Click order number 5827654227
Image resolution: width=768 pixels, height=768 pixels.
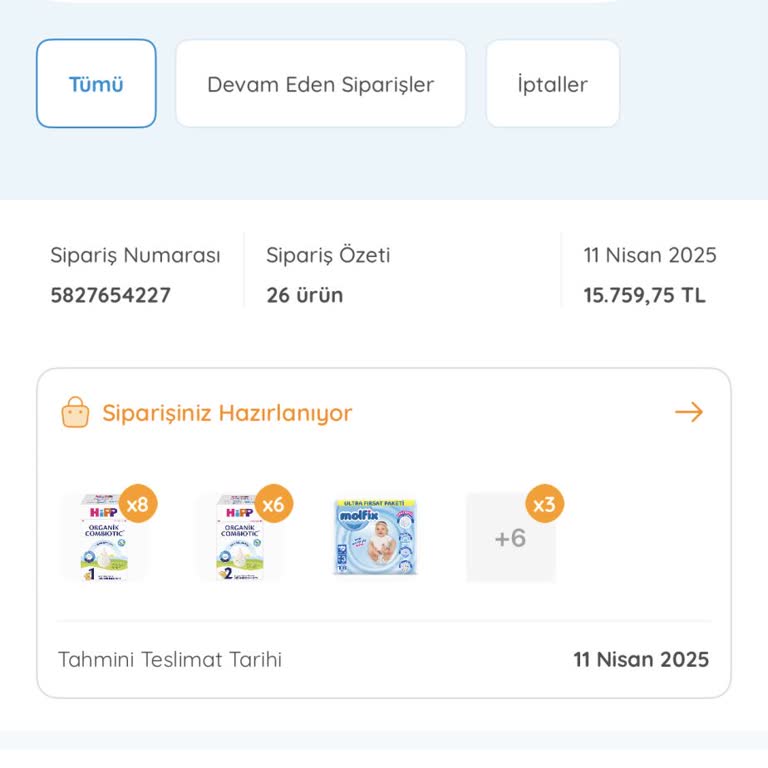(110, 296)
